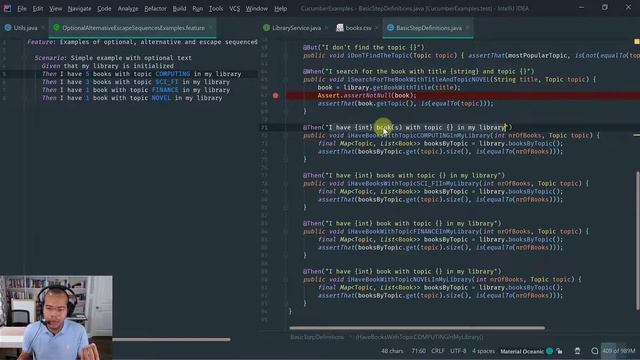This screenshot has height=360, width=640.
Task: Switch to OptionalAlternativeEscapeSequencesExamples.feature tab
Action: (x=133, y=28)
